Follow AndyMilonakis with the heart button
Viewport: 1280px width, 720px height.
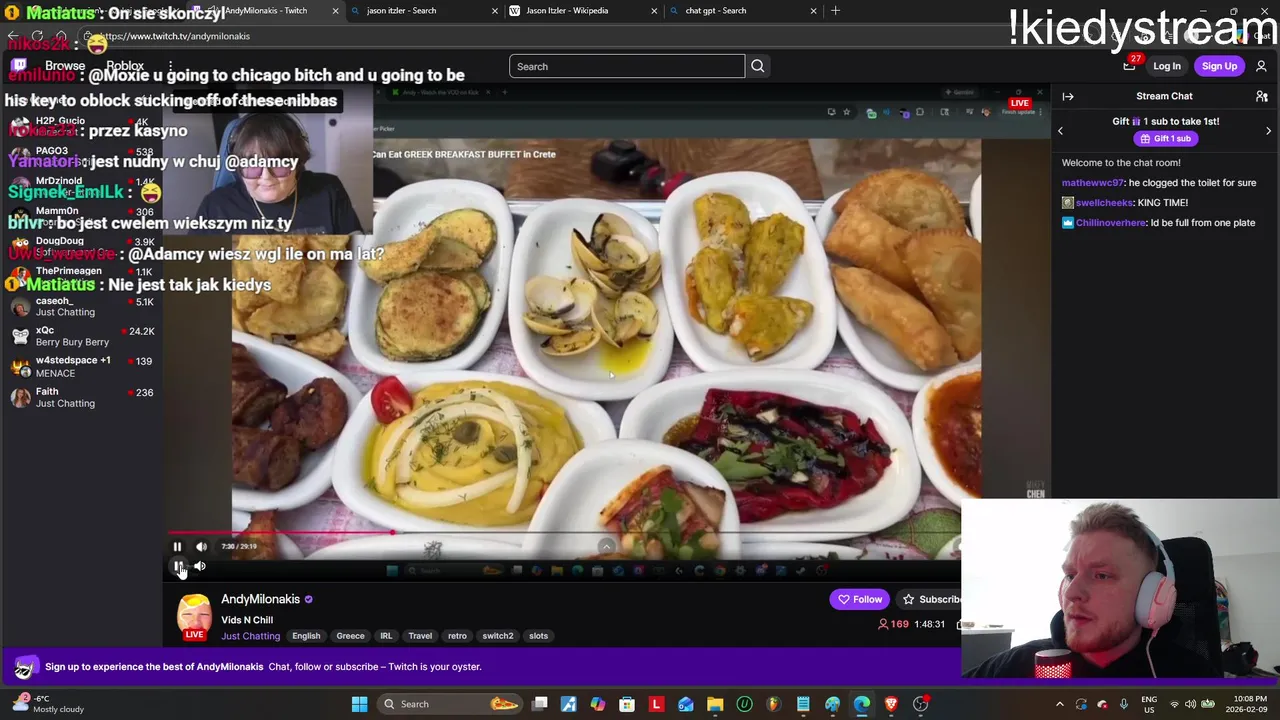click(860, 599)
